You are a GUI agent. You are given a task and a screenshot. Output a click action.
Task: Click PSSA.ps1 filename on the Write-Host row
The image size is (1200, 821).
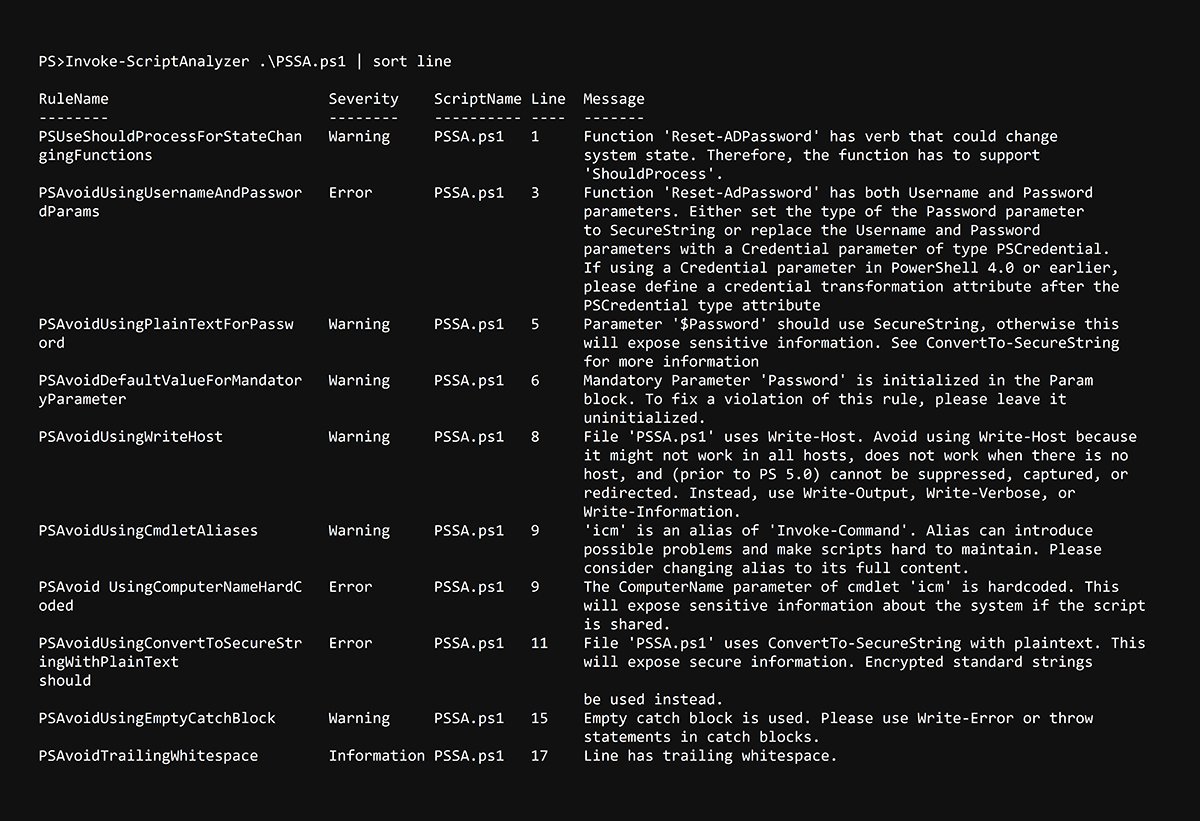[469, 436]
